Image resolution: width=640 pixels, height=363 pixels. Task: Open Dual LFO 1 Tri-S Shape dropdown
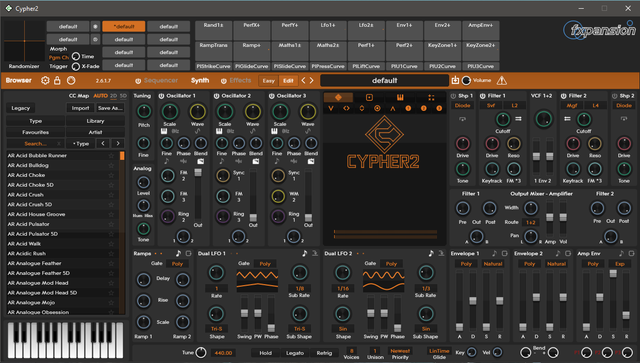pos(217,329)
